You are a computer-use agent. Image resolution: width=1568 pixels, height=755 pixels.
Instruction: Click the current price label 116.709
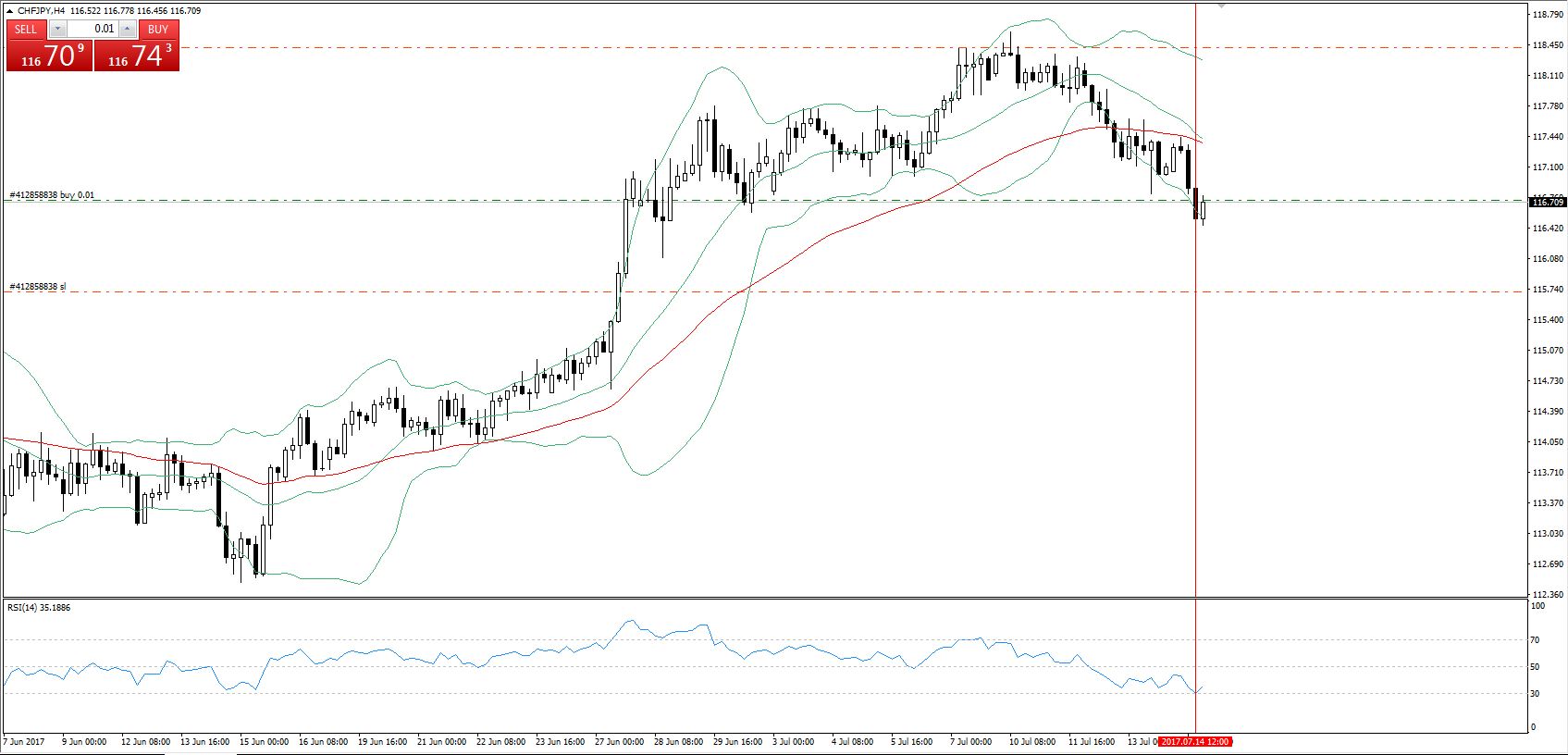1548,202
